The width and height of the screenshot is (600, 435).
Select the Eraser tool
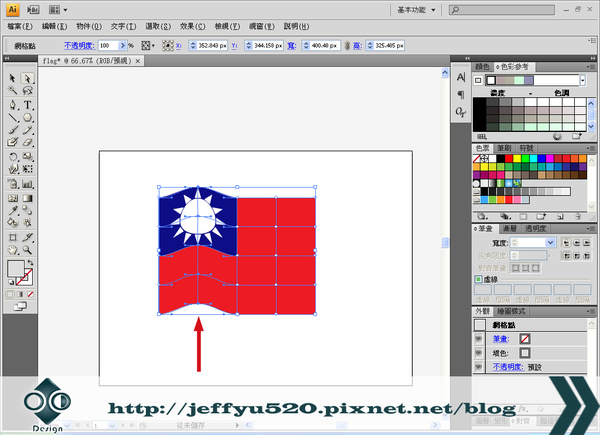27,142
